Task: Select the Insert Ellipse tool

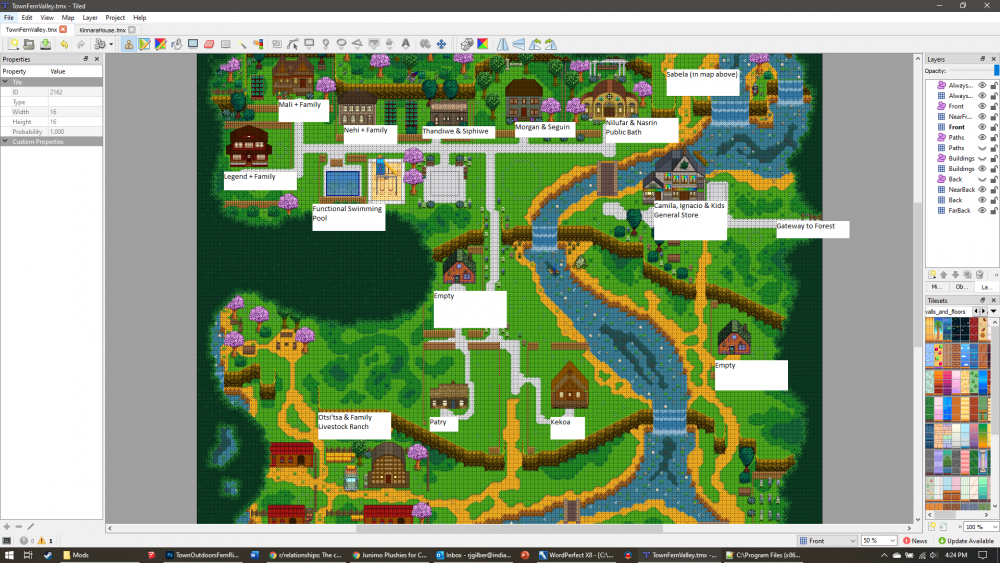Action: (341, 44)
